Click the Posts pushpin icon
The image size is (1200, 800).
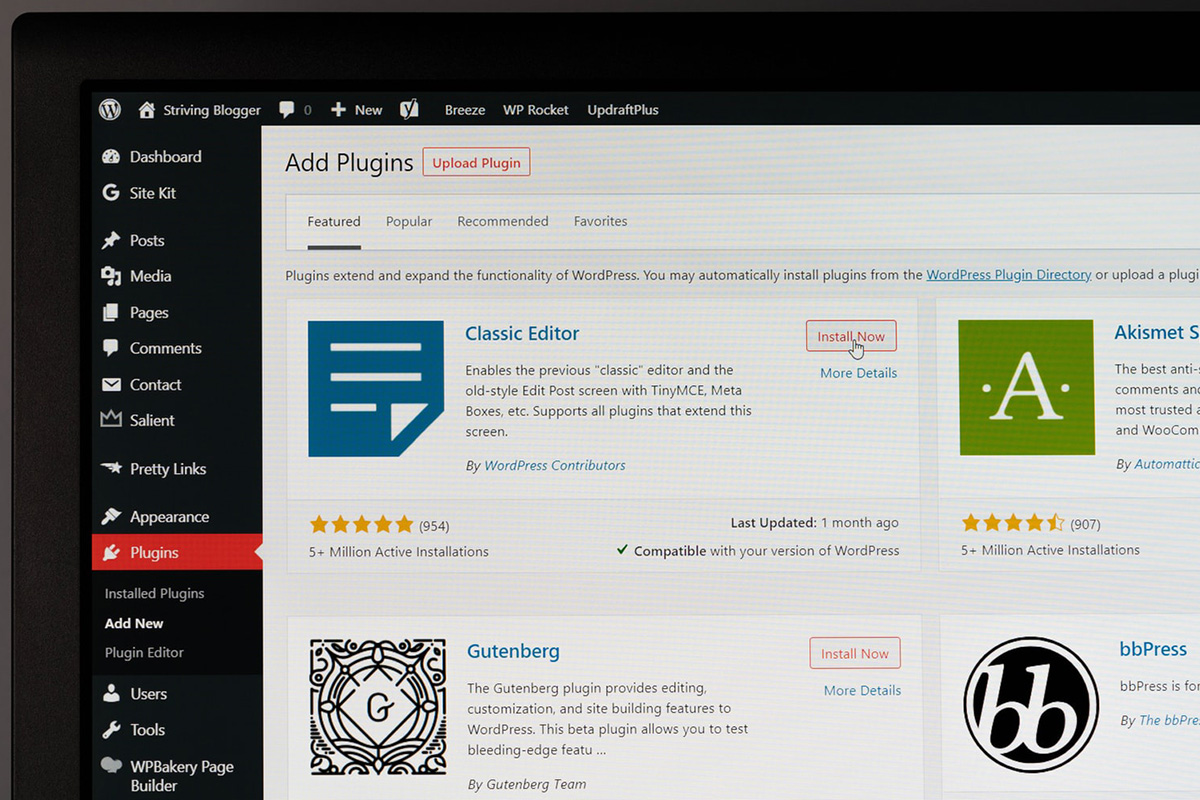(111, 241)
